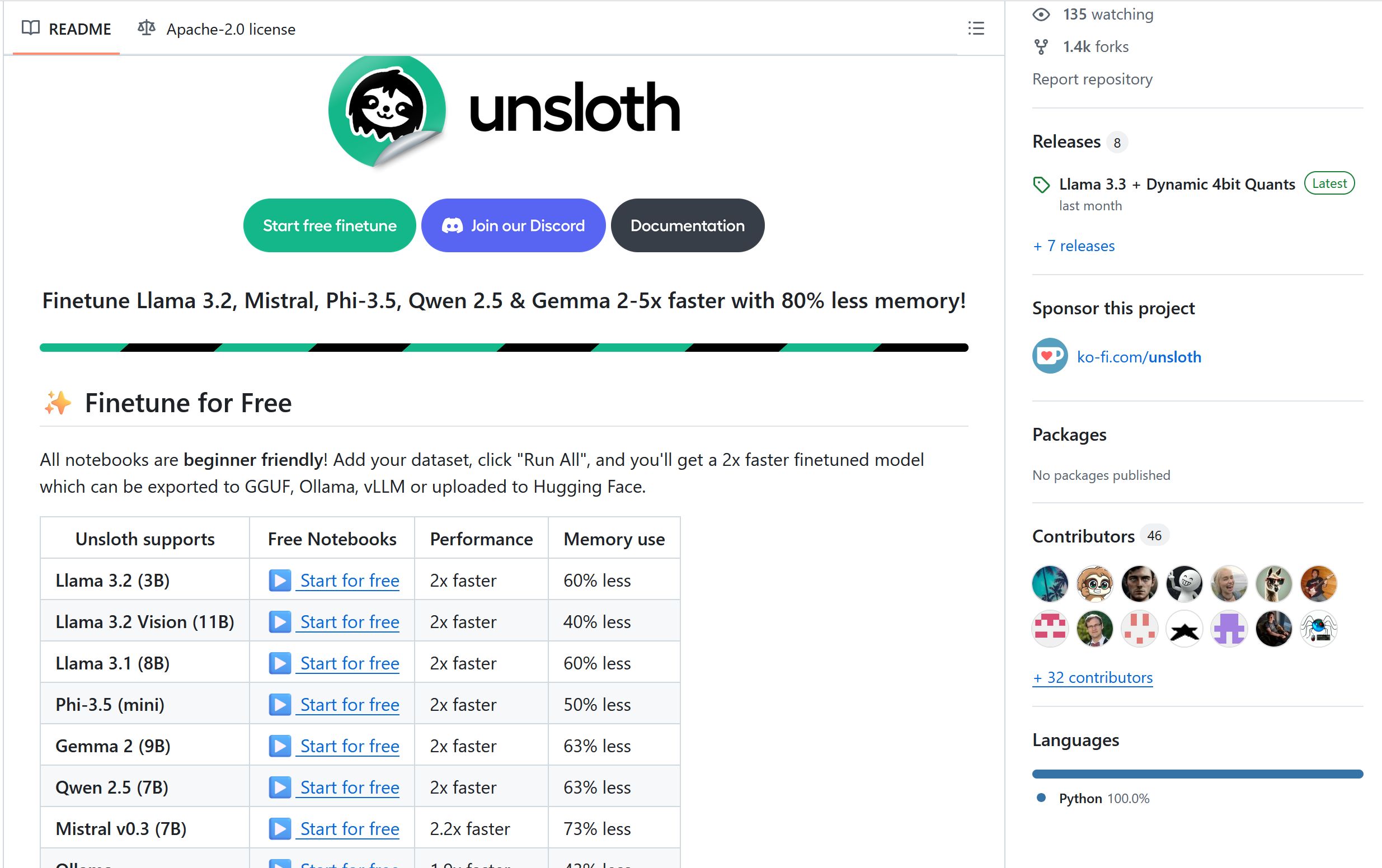Viewport: 1382px width, 868px height.
Task: Click the Python language bar
Action: 1197,774
